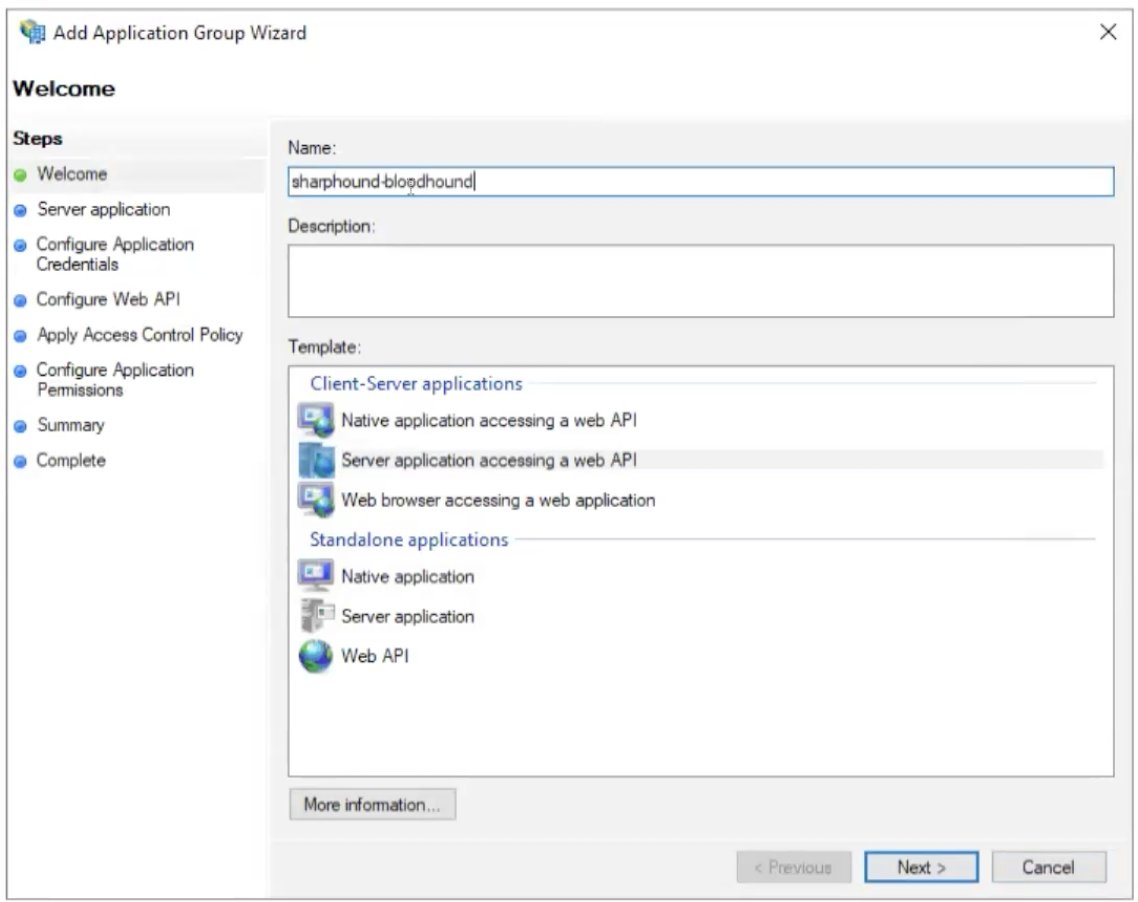Viewport: 1138px width, 902px height.
Task: Select the Welcome step in the sidebar
Action: [x=72, y=174]
